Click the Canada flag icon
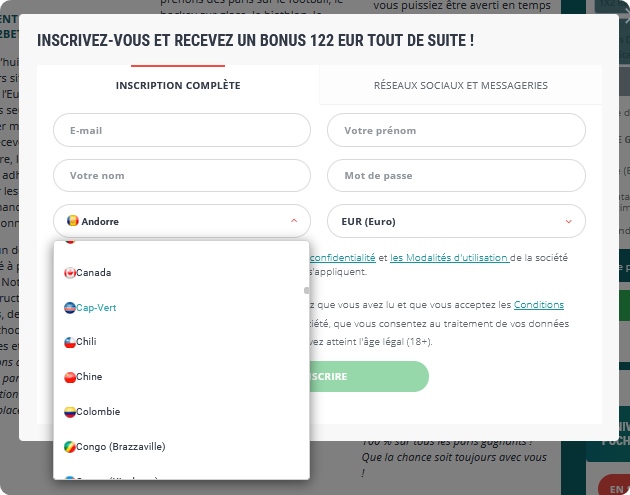 [x=70, y=273]
